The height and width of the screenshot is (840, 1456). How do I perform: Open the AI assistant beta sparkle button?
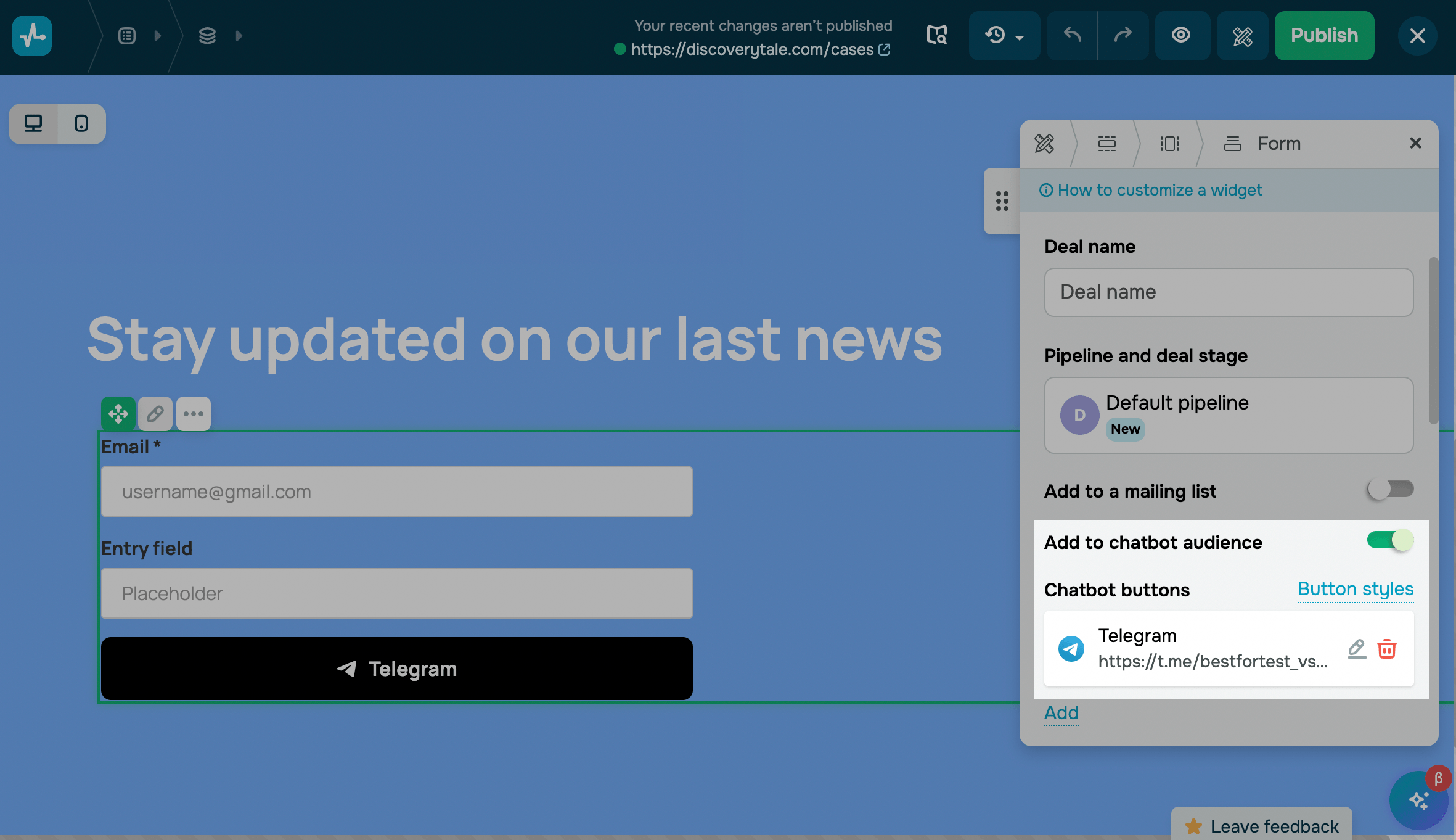click(x=1418, y=800)
